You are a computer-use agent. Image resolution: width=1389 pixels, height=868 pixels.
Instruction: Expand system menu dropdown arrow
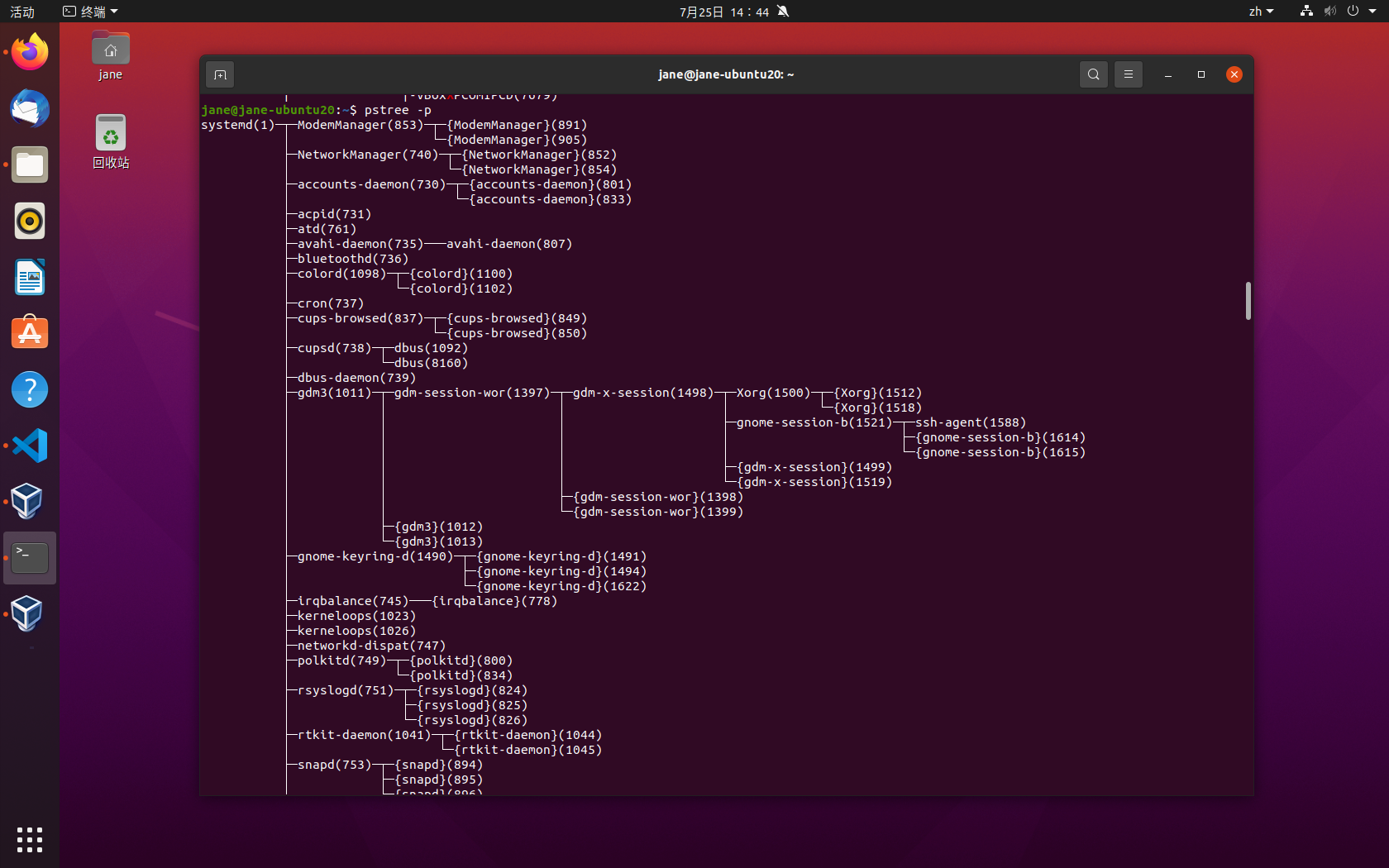(1372, 12)
